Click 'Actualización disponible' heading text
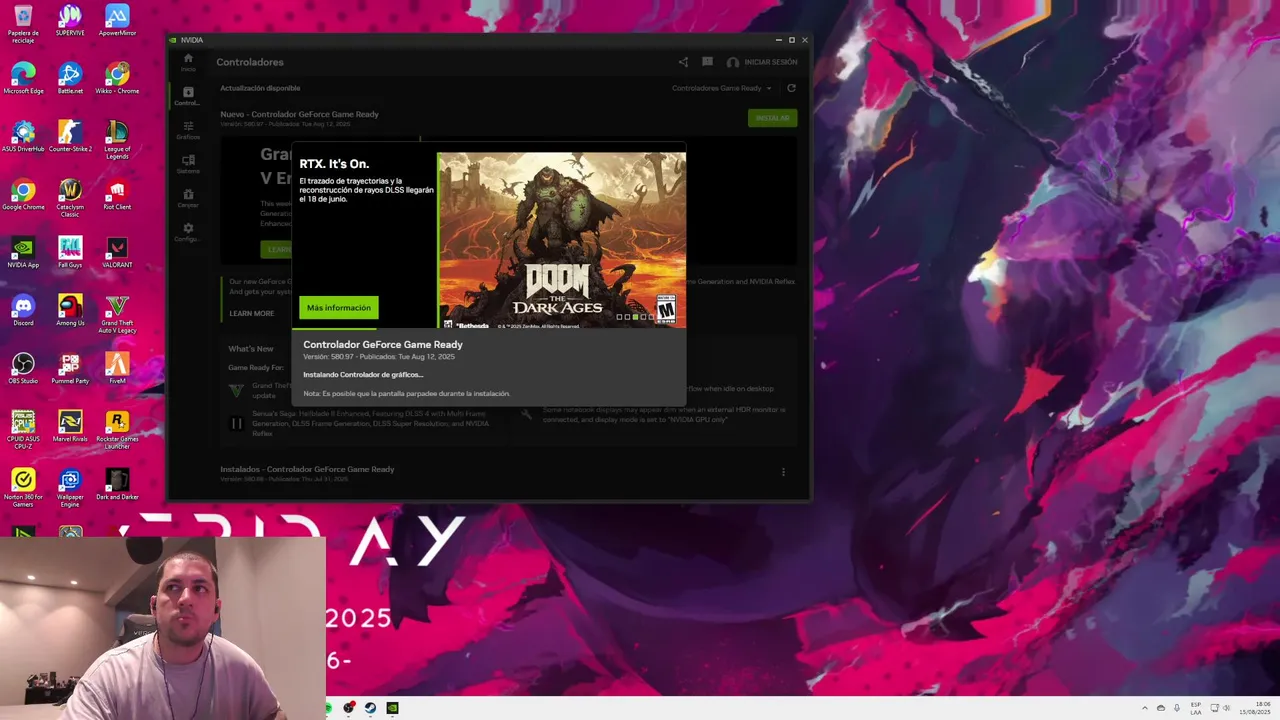Viewport: 1280px width, 720px height. pyautogui.click(x=260, y=88)
